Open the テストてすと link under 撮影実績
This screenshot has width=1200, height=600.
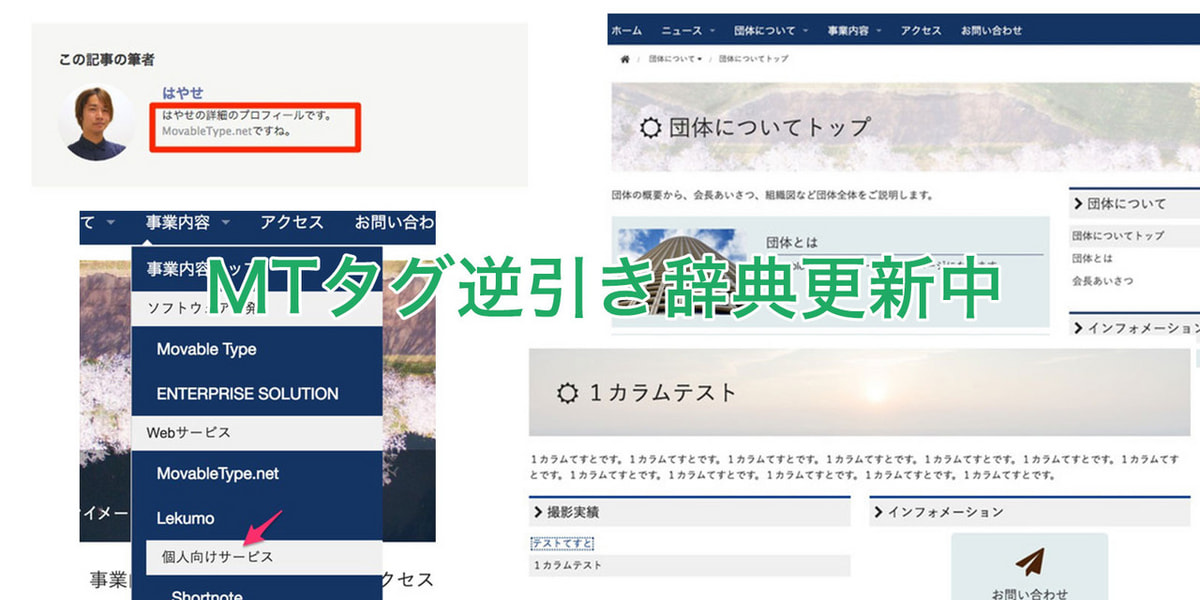pos(562,543)
